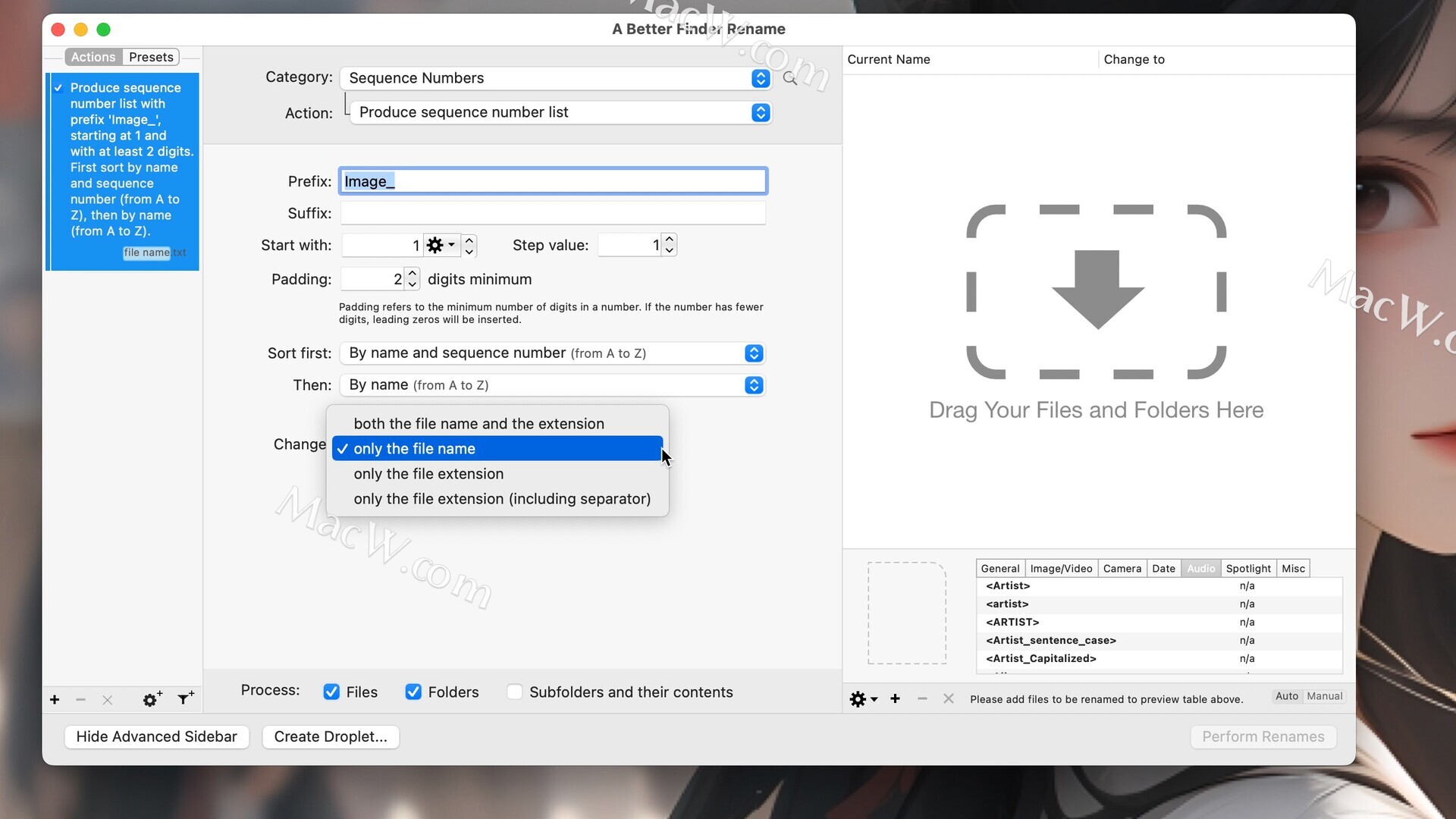Add files with preview plus icon

pyautogui.click(x=895, y=698)
